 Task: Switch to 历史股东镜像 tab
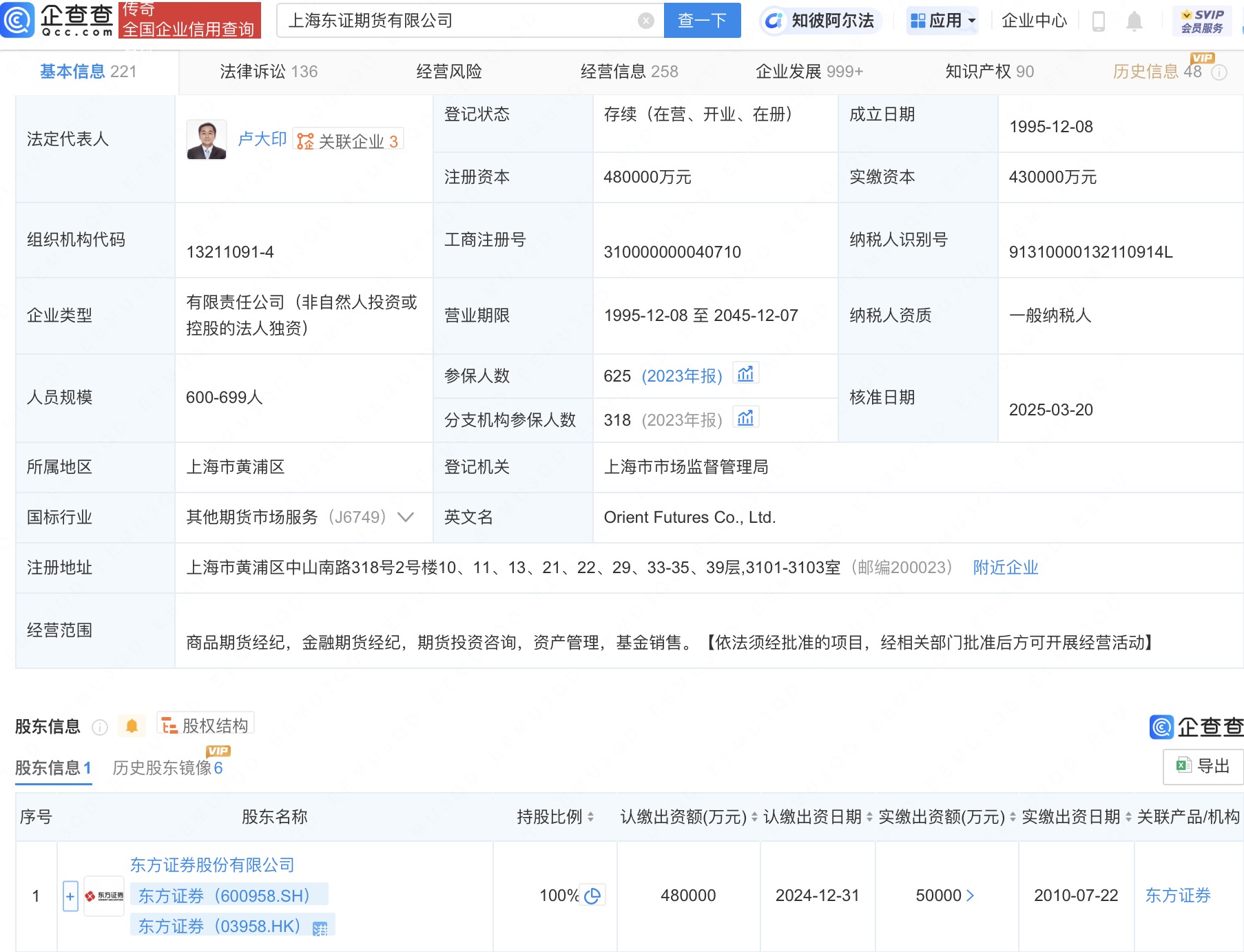click(167, 768)
